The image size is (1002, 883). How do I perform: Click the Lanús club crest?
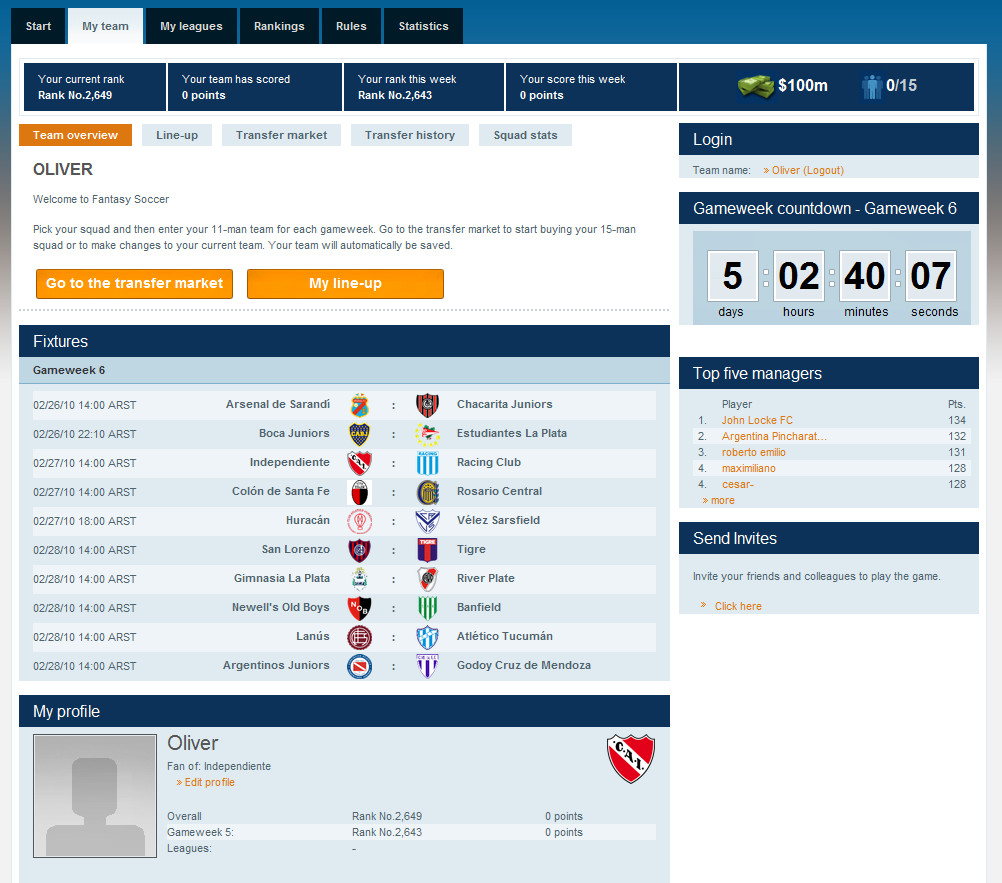pos(360,637)
